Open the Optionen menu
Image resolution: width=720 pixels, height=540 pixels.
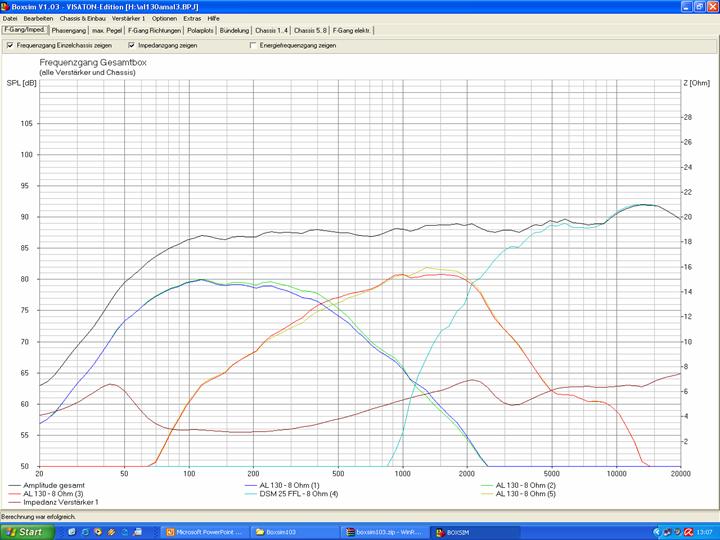coord(164,18)
